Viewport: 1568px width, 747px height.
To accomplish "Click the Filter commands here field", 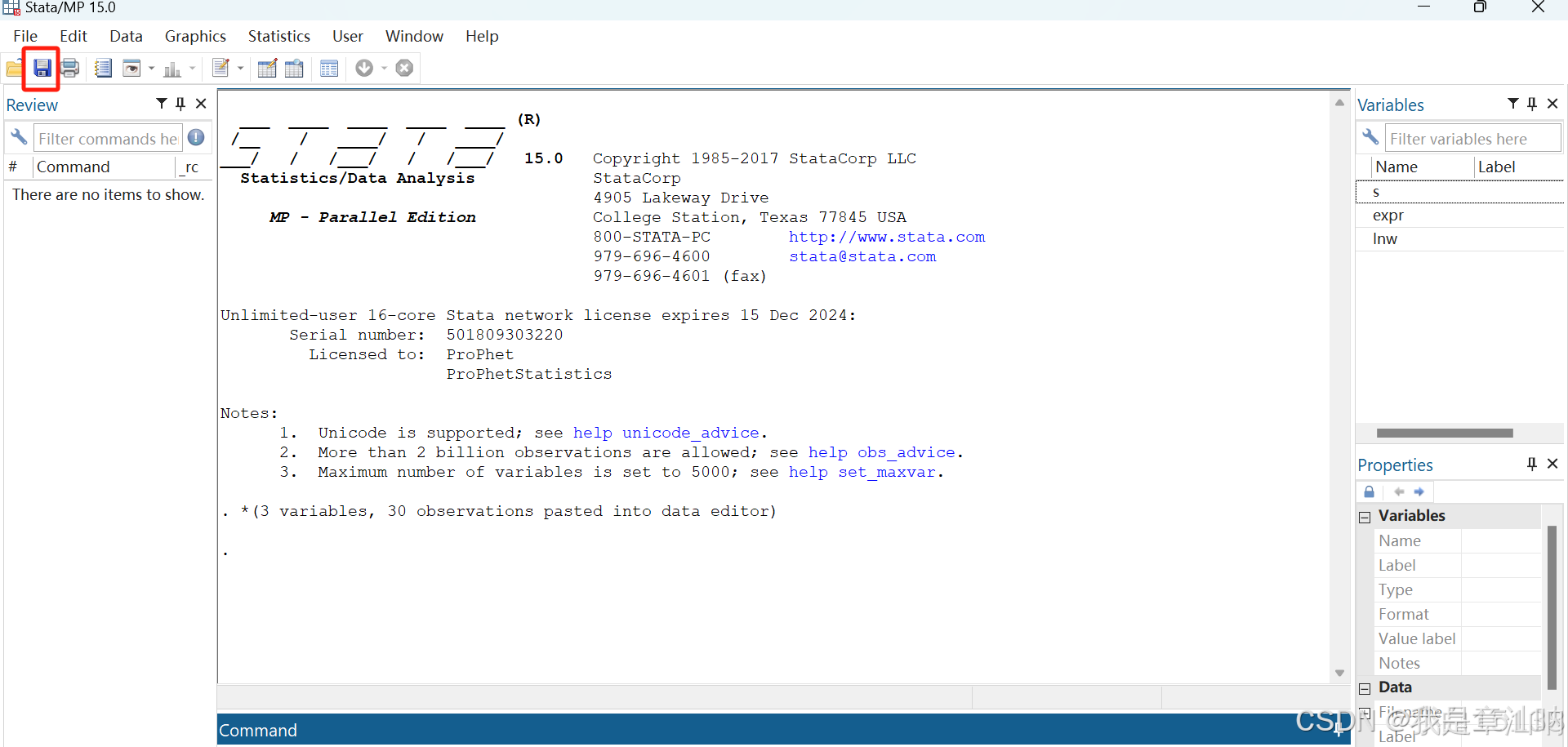I will (x=108, y=138).
